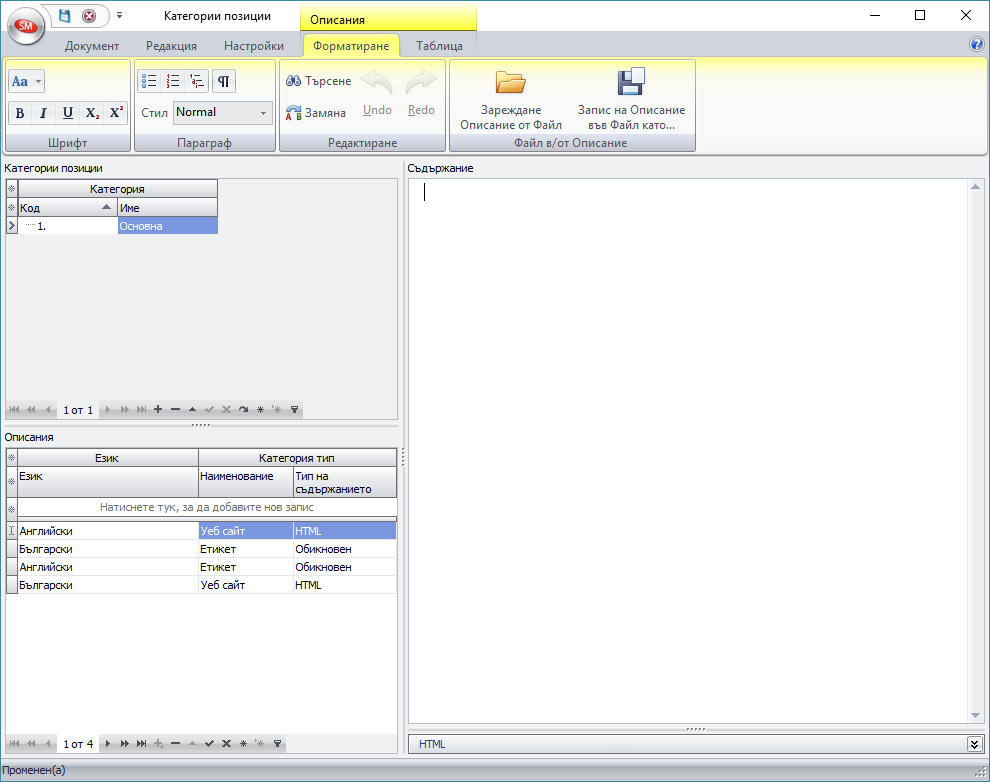Click the Тип на съдържанието column header
The height and width of the screenshot is (782, 990).
click(x=345, y=482)
